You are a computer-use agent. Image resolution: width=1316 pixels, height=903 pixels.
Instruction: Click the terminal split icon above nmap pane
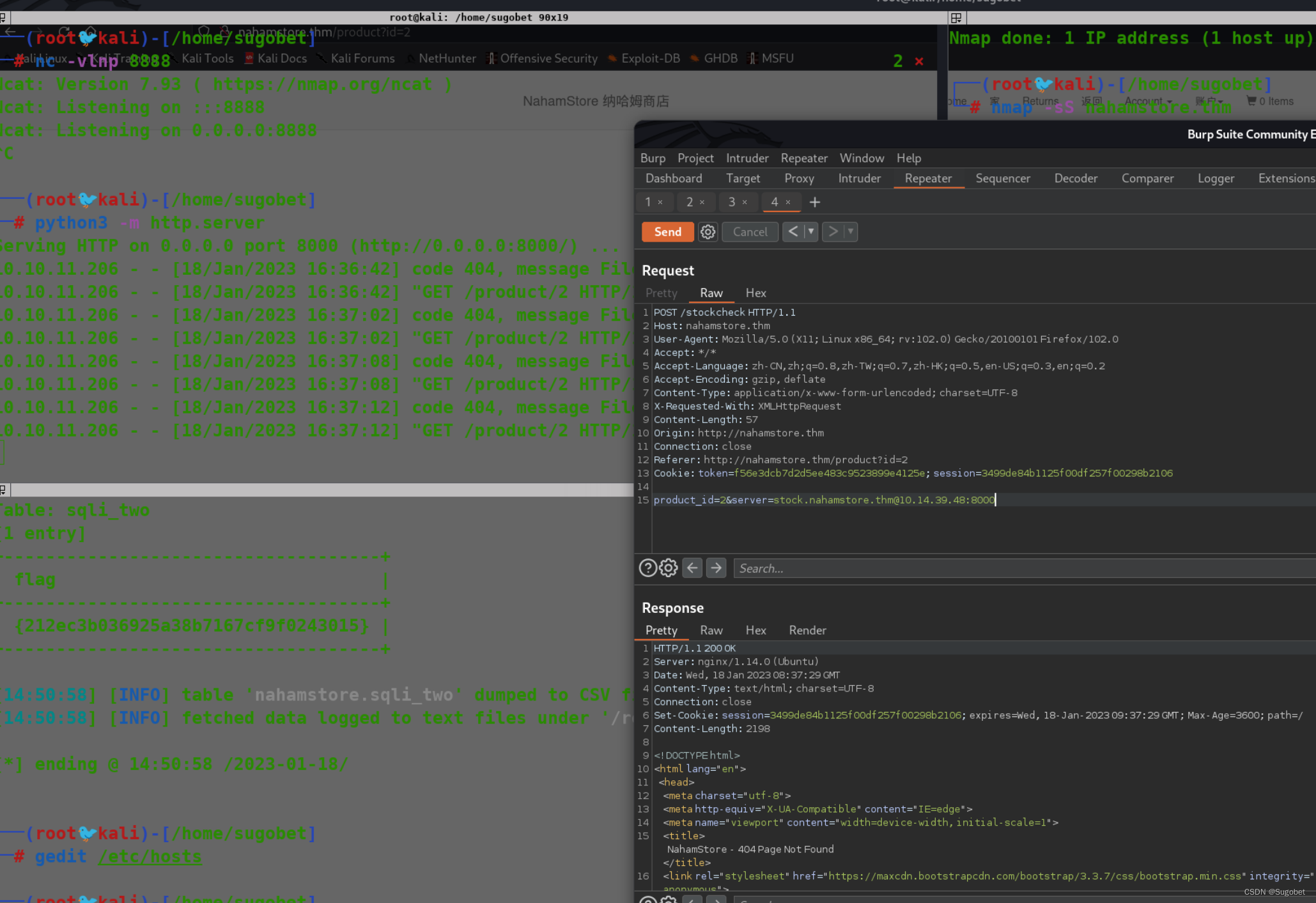(956, 18)
